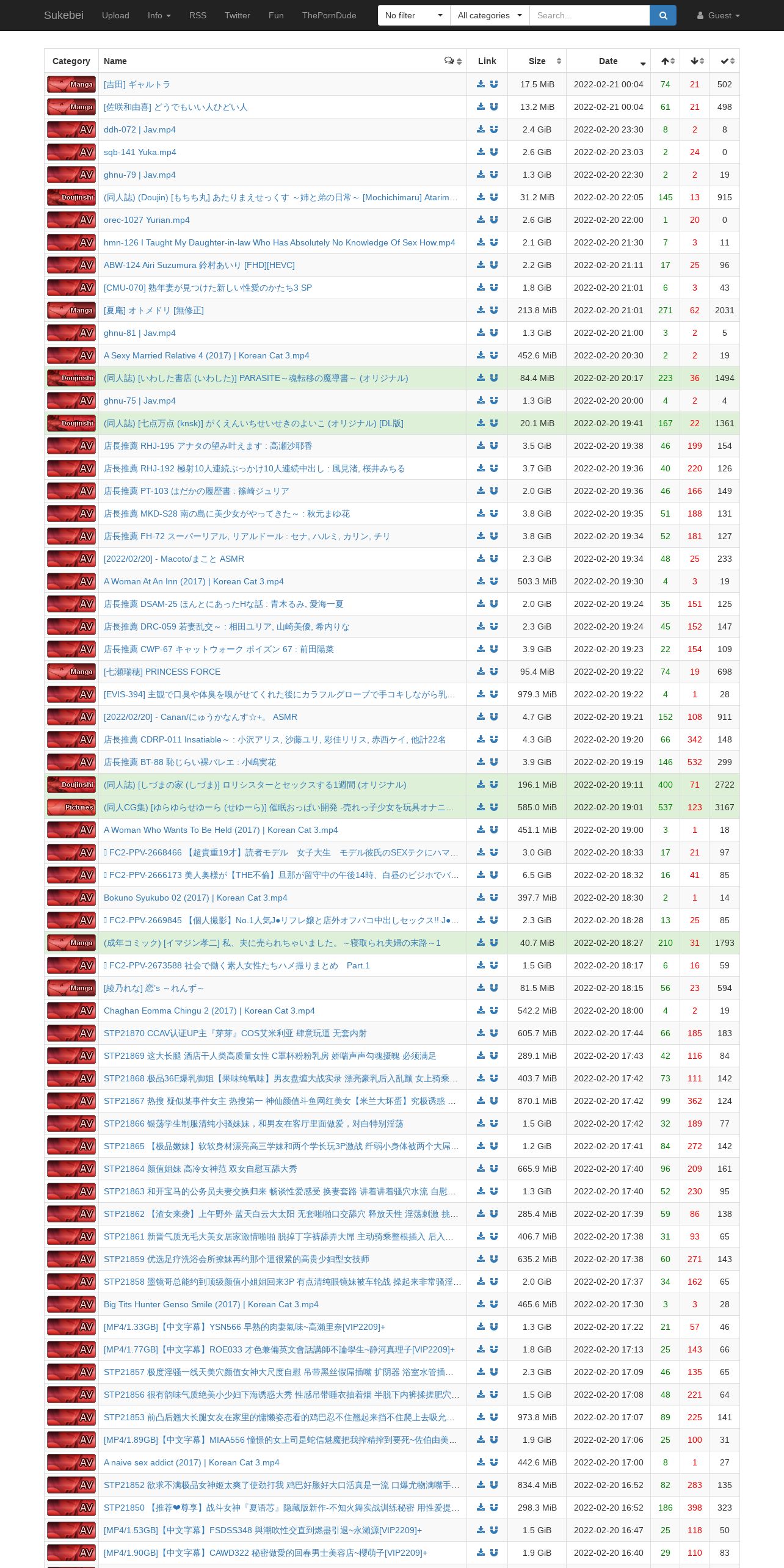Expand the Info menu
784x1568 pixels.
(159, 15)
